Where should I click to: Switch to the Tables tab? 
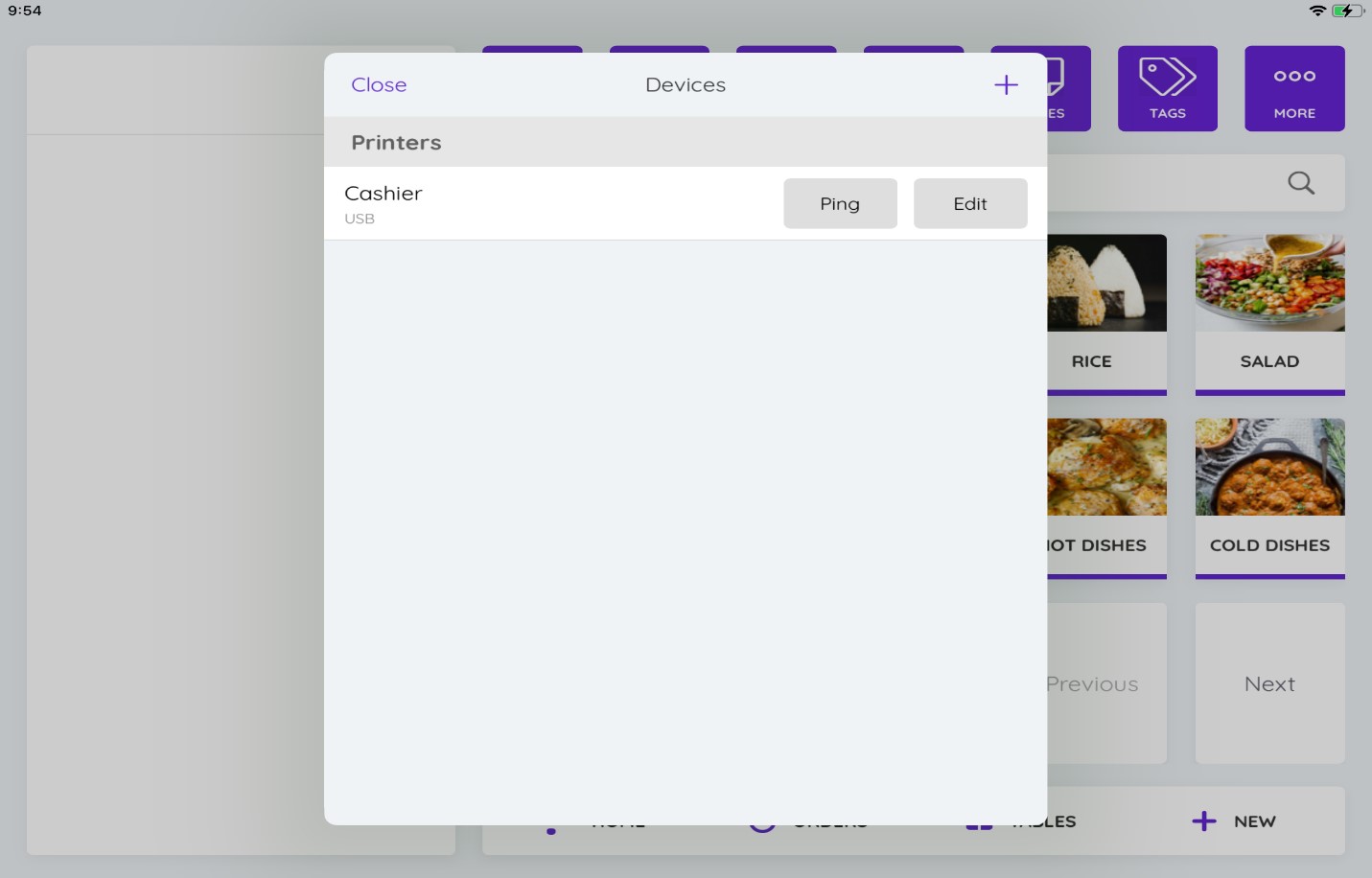point(1053,821)
